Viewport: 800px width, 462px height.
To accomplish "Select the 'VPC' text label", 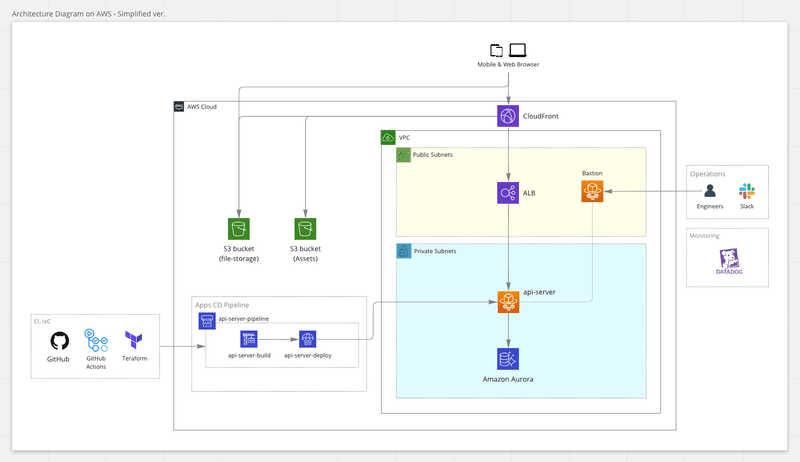I will (x=404, y=138).
